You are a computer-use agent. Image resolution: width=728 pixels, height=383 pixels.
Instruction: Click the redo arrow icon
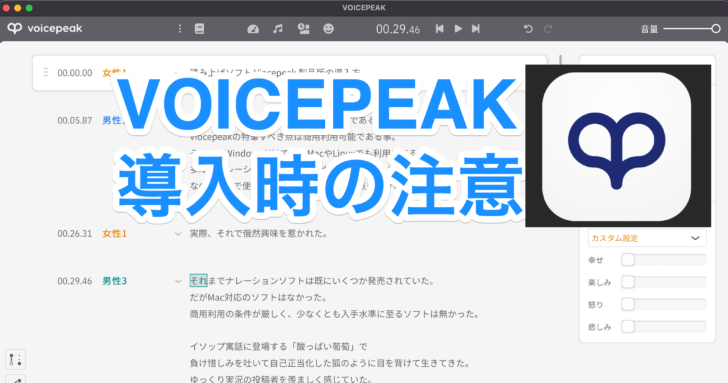(x=548, y=29)
